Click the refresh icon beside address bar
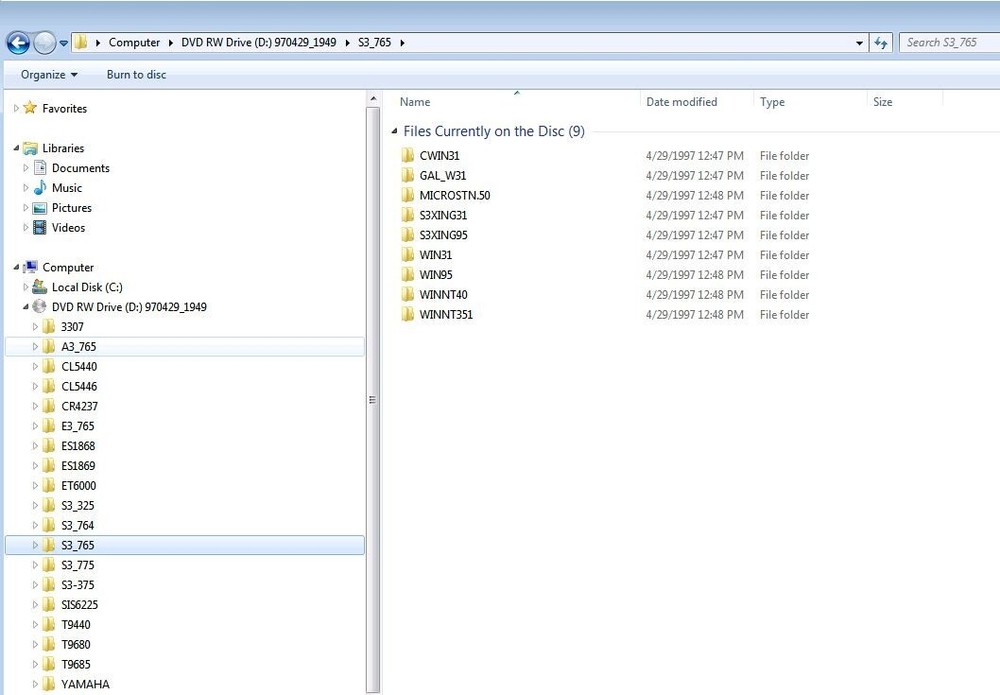The height and width of the screenshot is (695, 1000). (881, 43)
